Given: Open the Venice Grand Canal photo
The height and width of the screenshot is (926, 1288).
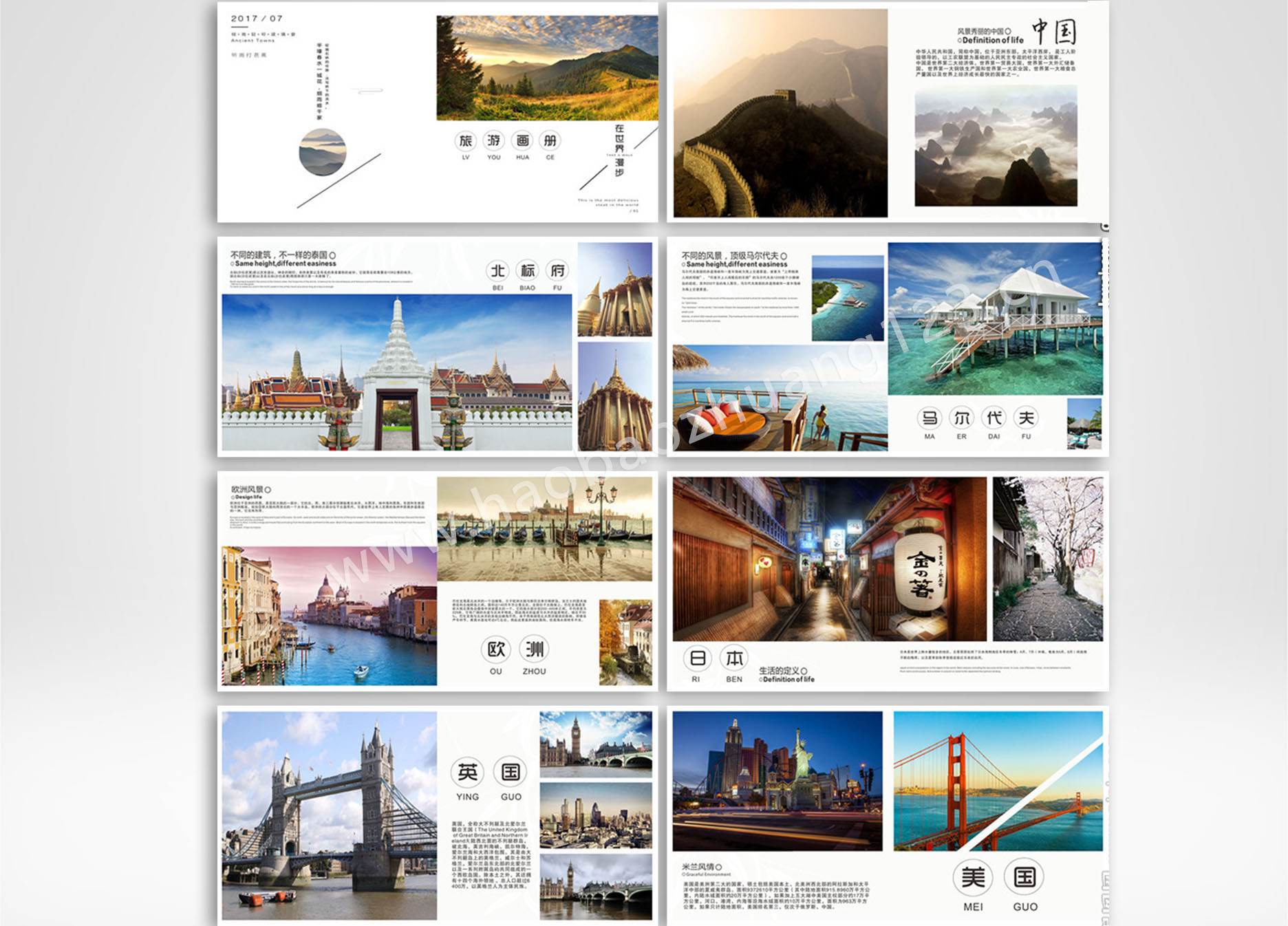Looking at the screenshot, I should [329, 616].
